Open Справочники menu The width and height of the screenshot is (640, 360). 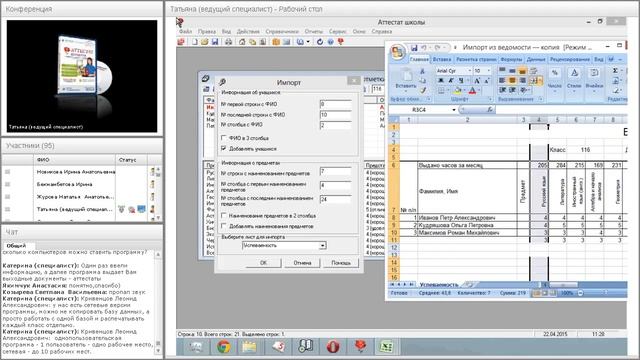[x=282, y=31]
